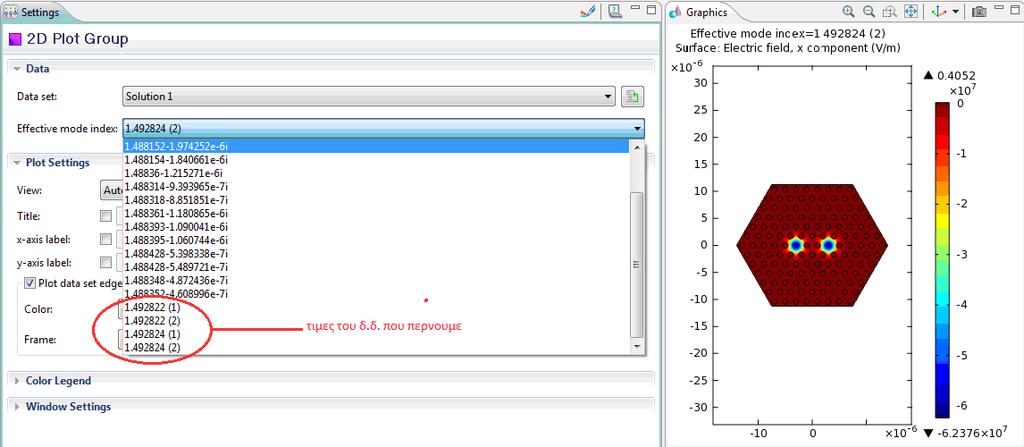The image size is (1024, 447).
Task: Click Zoom Out in the Graphics toolbar
Action: tap(869, 11)
